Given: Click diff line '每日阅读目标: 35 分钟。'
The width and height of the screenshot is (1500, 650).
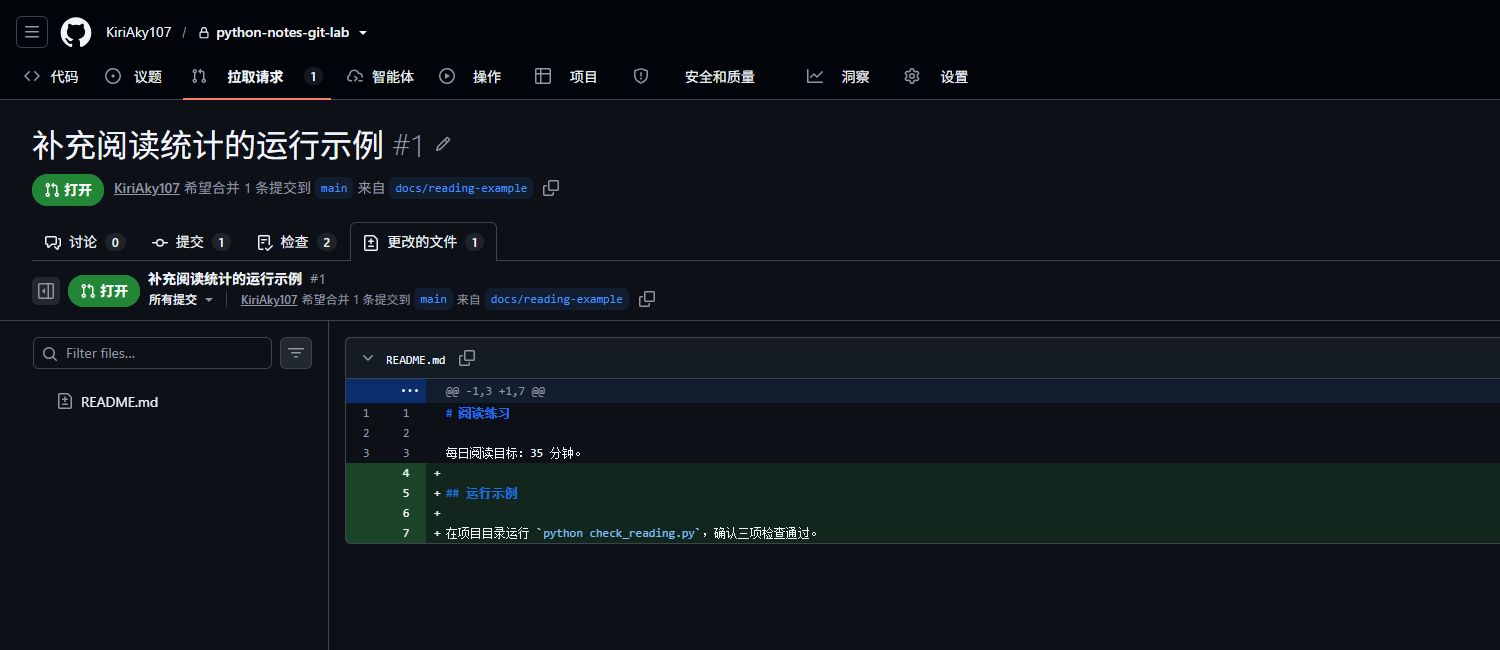Looking at the screenshot, I should (514, 453).
